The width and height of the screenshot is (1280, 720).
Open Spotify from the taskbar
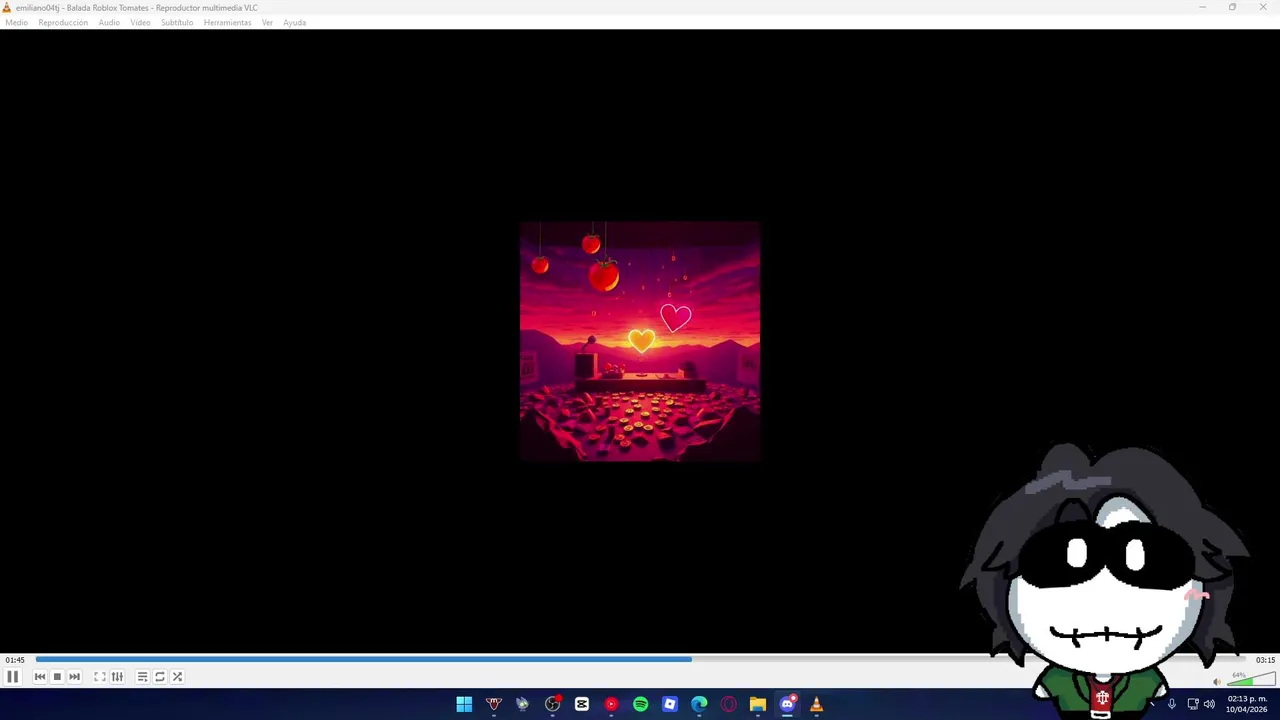tap(640, 704)
